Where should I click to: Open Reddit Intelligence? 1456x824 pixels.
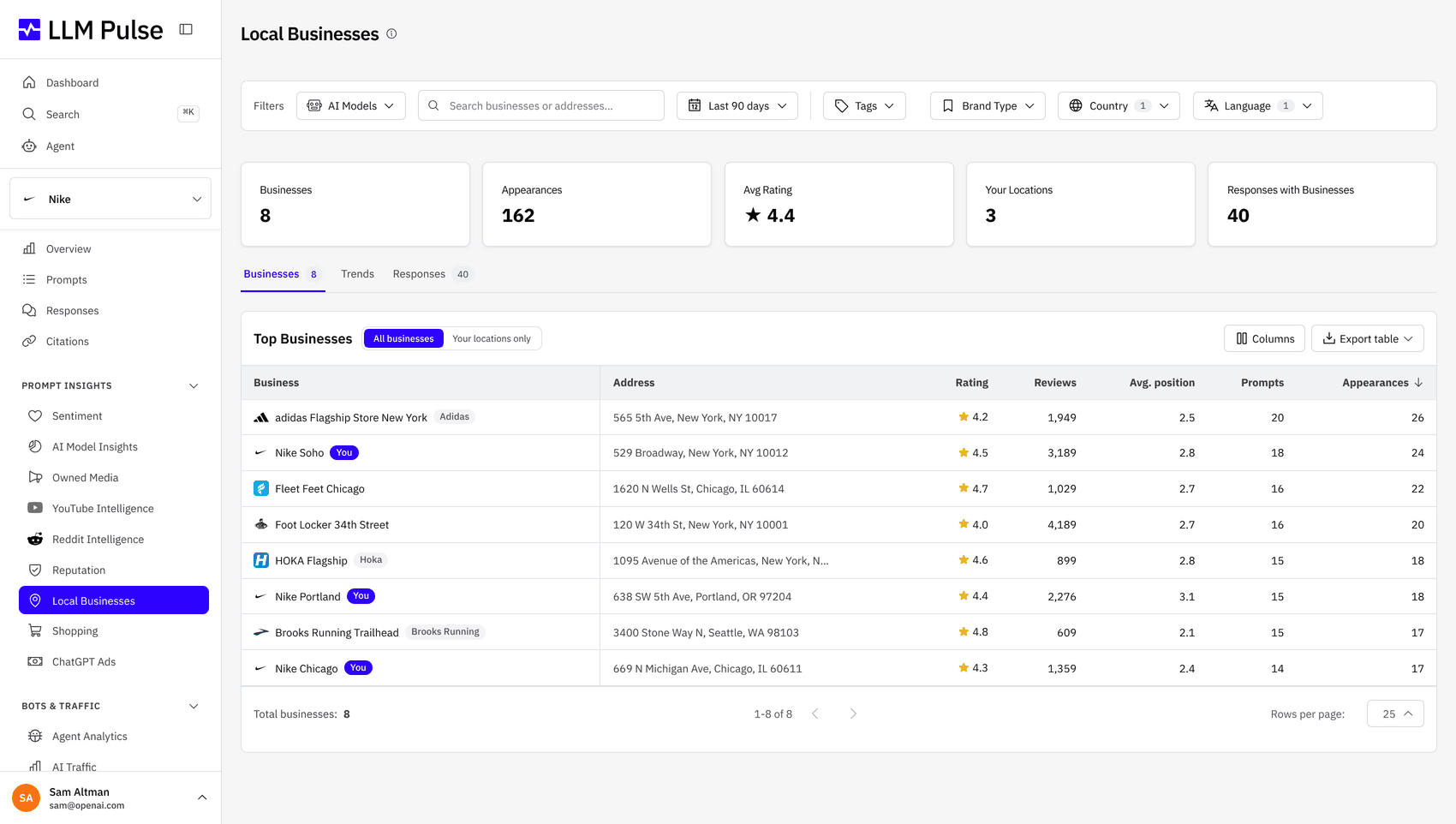tap(114, 540)
